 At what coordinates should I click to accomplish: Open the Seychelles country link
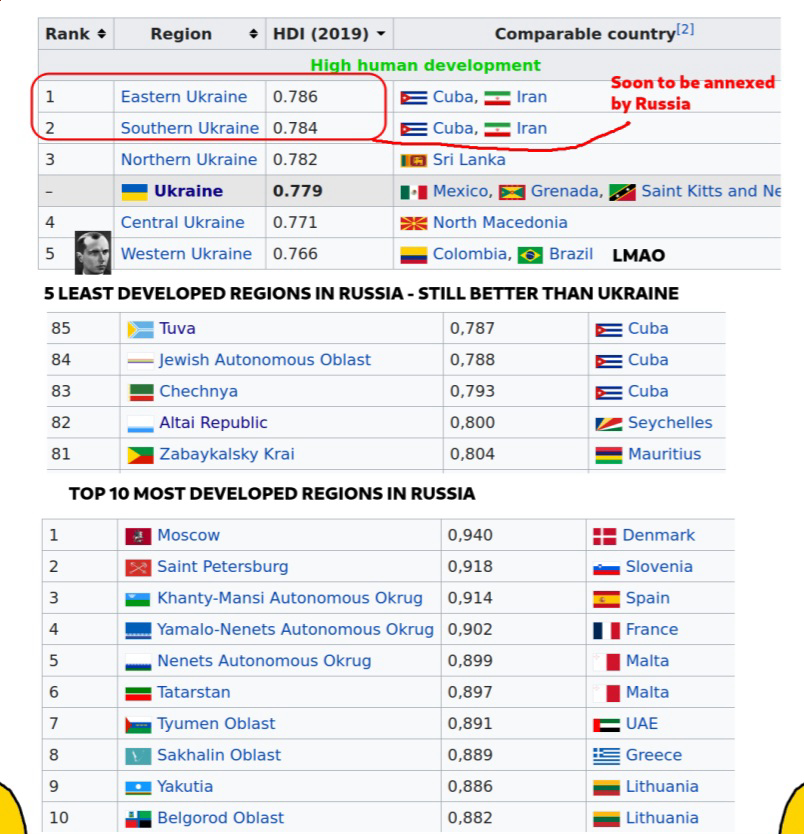670,422
